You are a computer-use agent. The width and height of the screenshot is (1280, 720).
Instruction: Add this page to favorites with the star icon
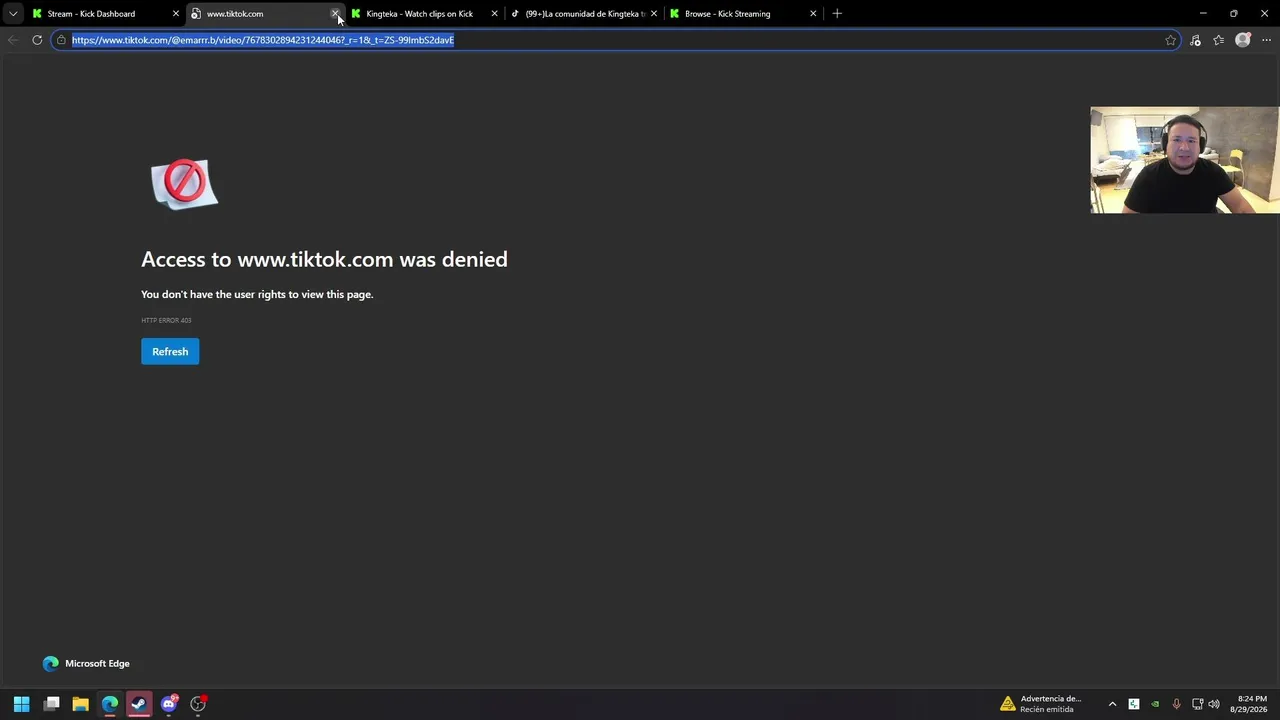point(1170,40)
